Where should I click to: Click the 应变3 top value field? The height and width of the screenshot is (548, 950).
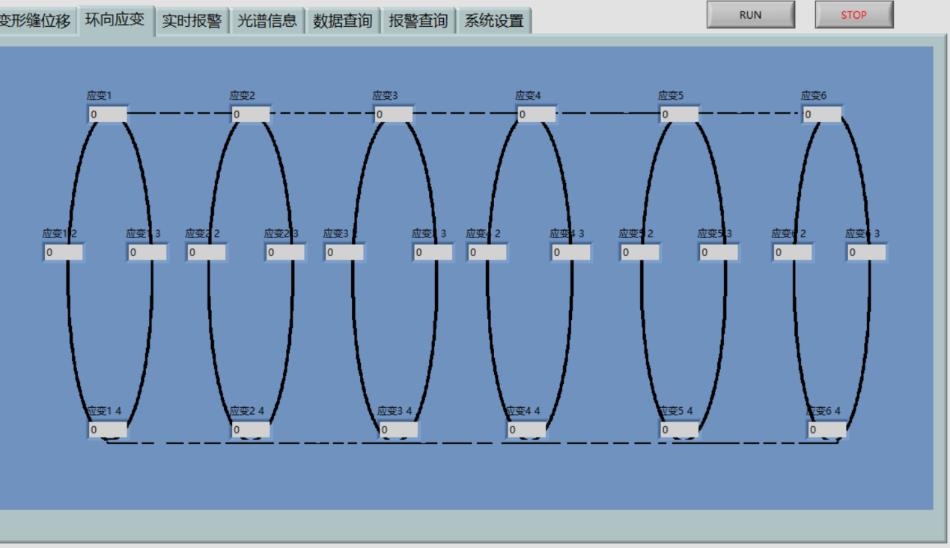click(x=393, y=115)
